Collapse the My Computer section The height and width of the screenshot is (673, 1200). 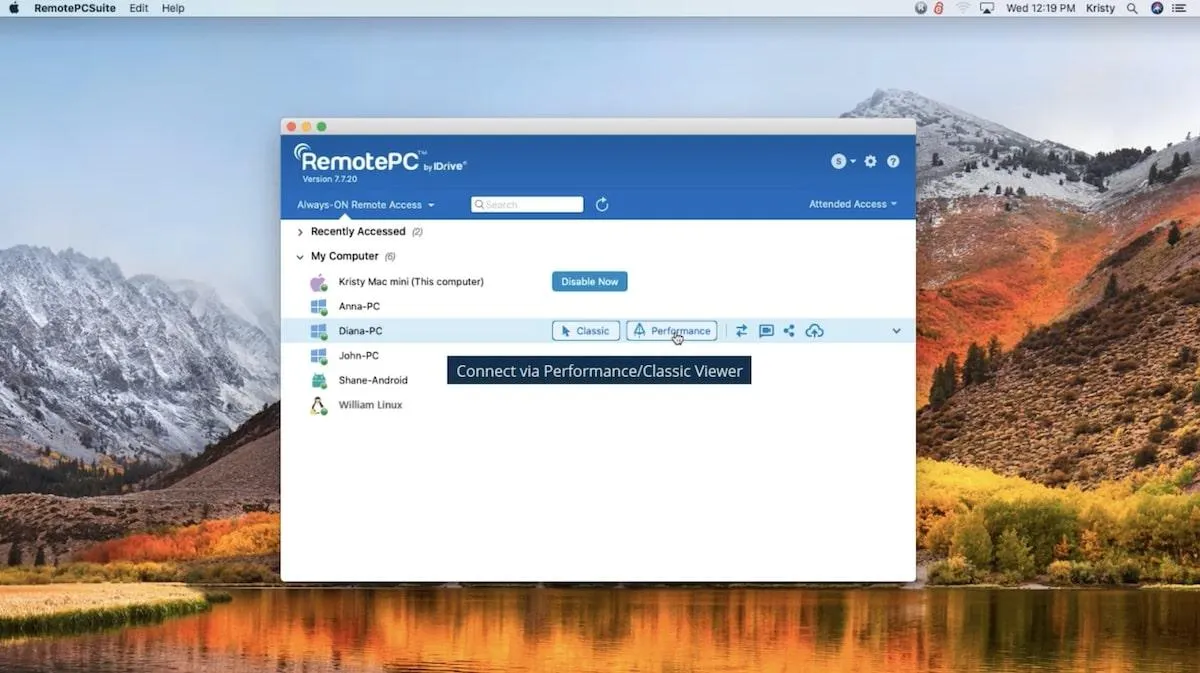pyautogui.click(x=300, y=257)
